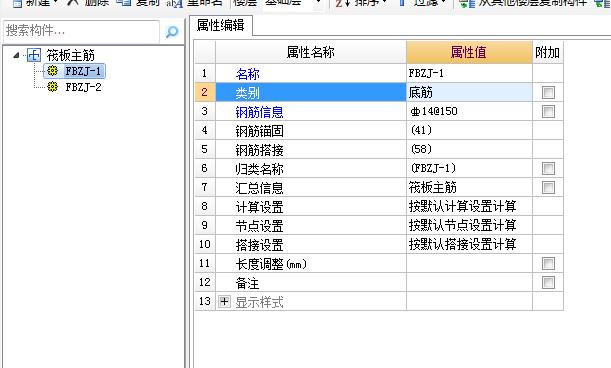Select FBZJ-1 in the component tree
The height and width of the screenshot is (368, 611).
click(x=83, y=71)
